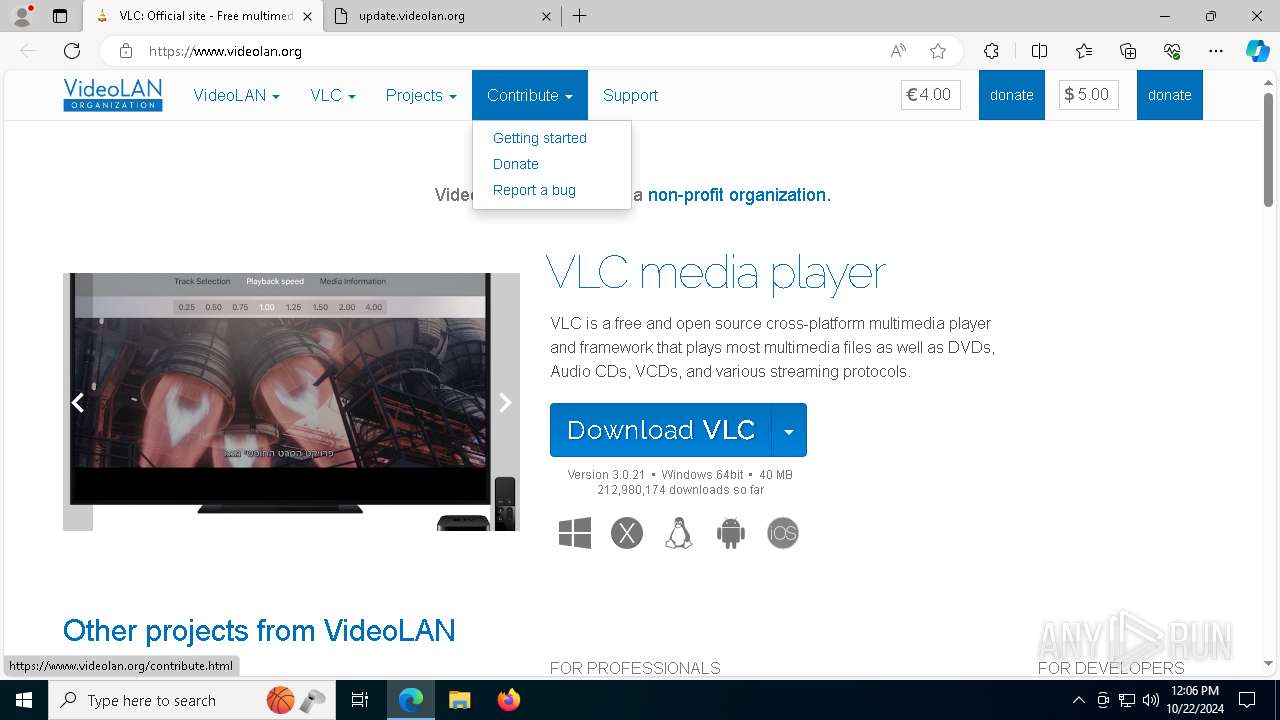Expand the Projects navigation dropdown
The width and height of the screenshot is (1280, 720).
pos(421,95)
